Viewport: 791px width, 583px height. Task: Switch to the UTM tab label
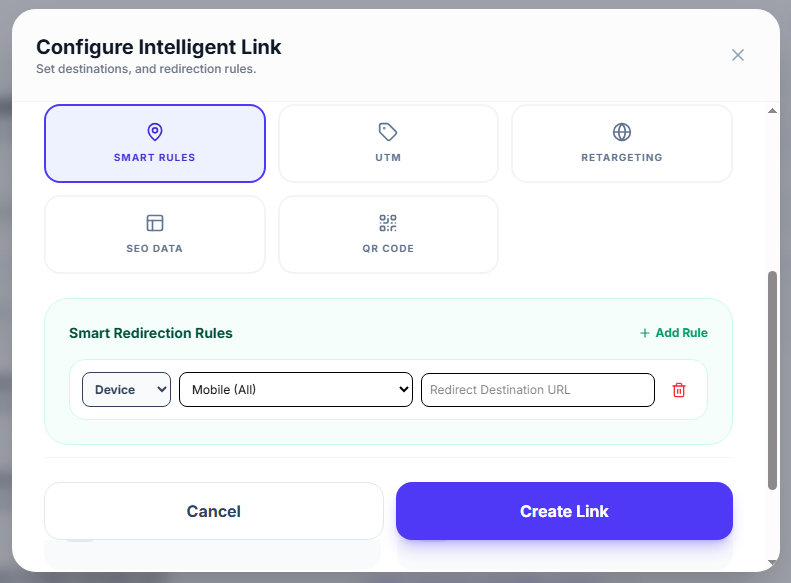(388, 157)
